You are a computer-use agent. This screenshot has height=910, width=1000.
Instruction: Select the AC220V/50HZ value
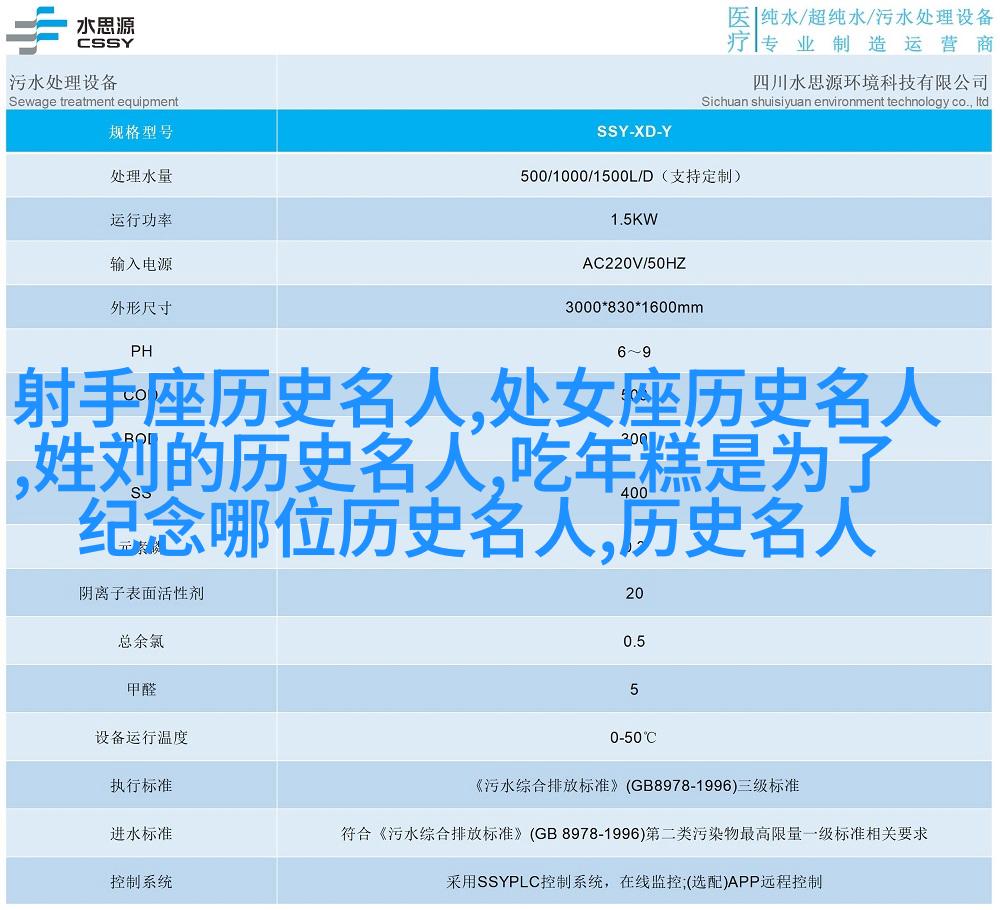(x=634, y=264)
